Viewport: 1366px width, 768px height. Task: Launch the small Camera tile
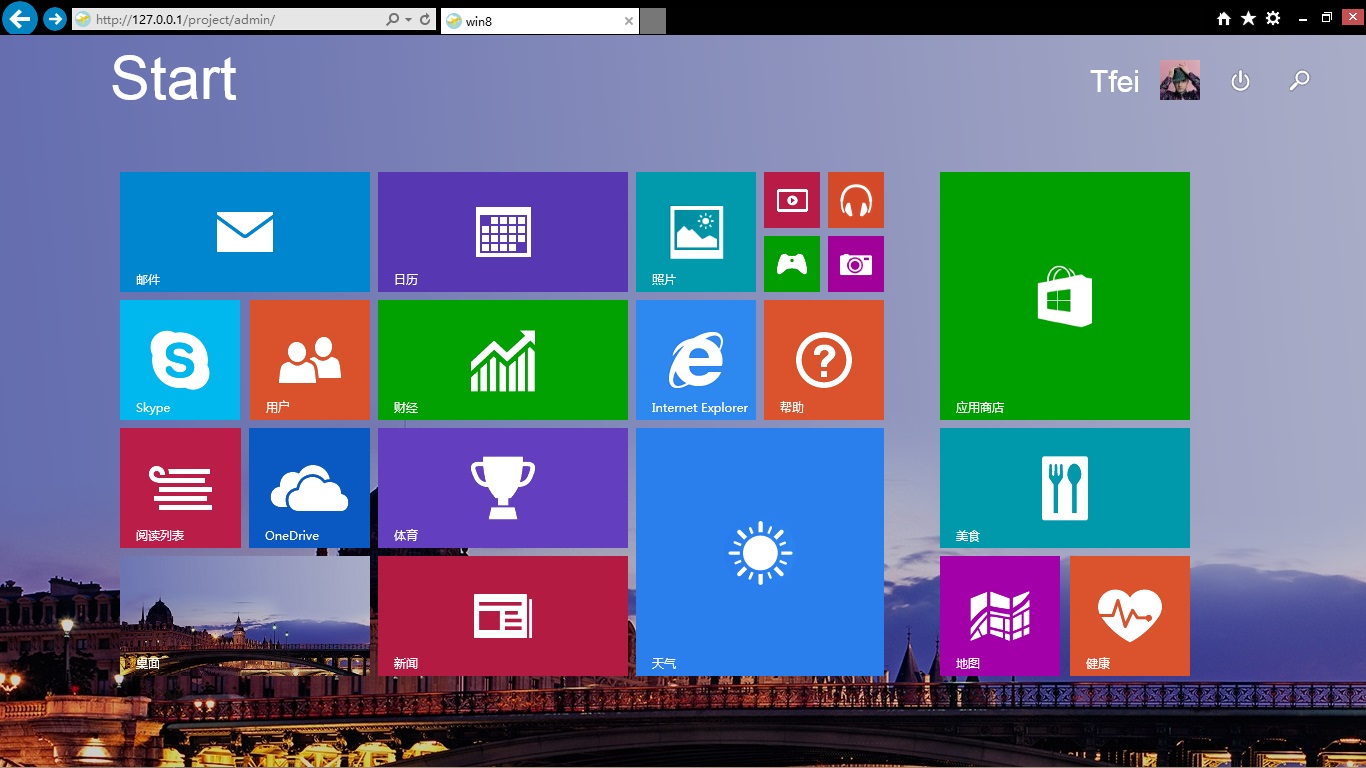pyautogui.click(x=856, y=264)
